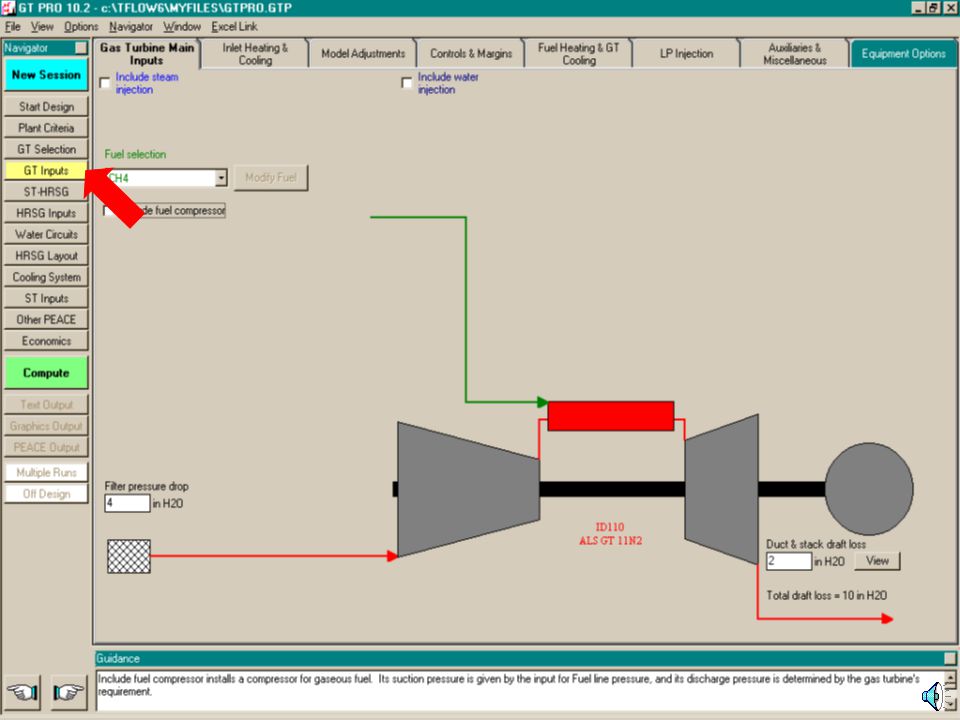
Task: Toggle the Guidance panel square button
Action: (x=950, y=658)
